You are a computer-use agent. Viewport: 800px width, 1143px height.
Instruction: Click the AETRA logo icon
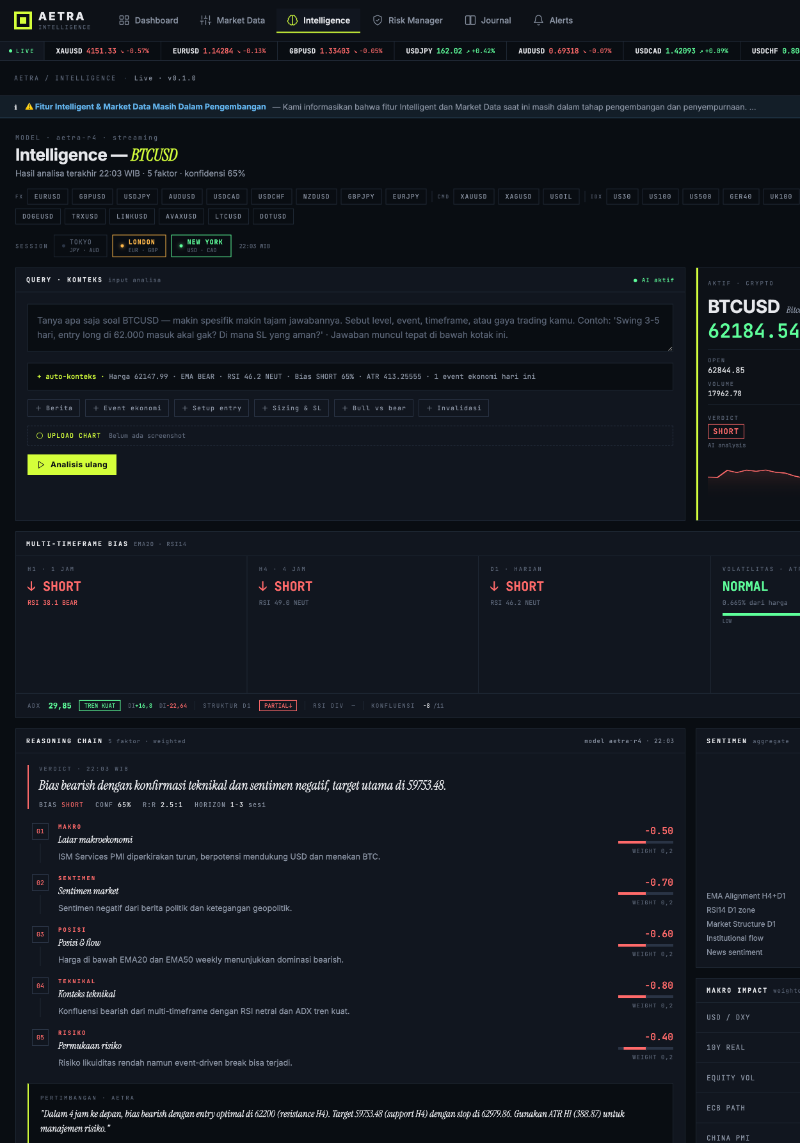(x=23, y=20)
